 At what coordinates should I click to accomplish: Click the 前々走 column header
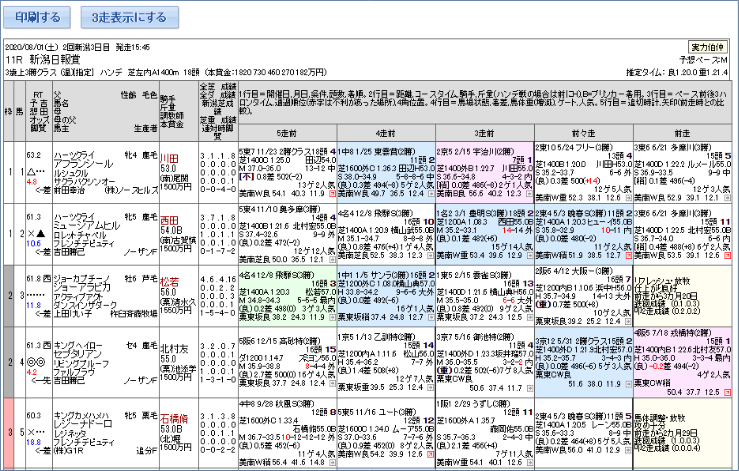click(583, 133)
